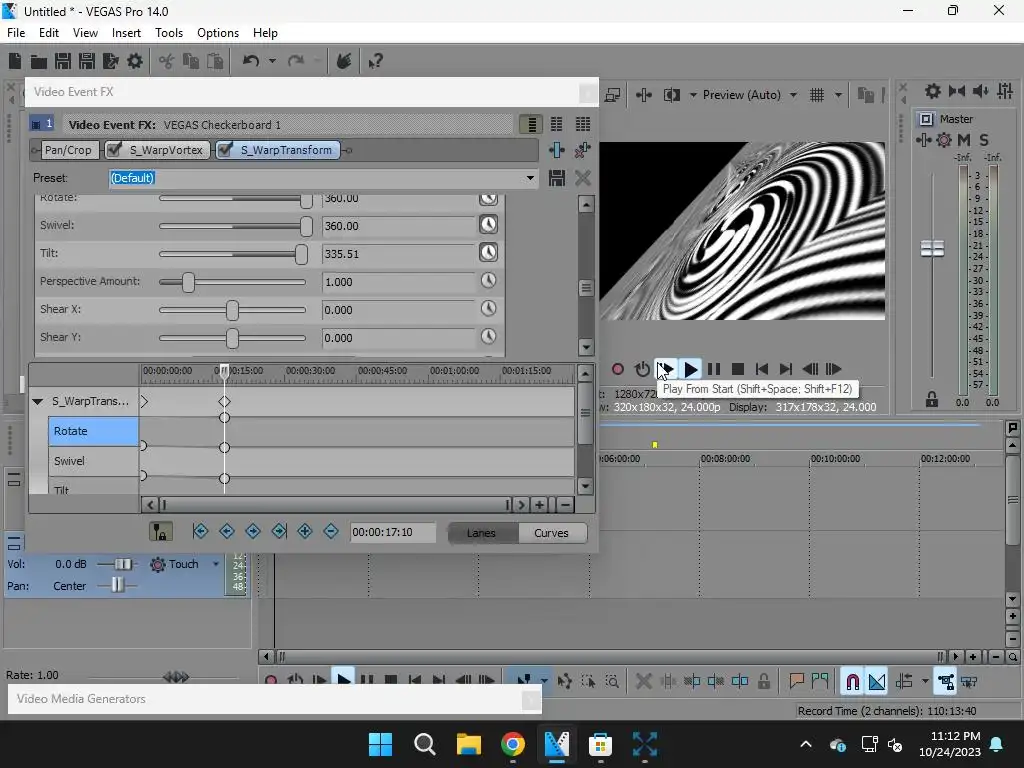Viewport: 1024px width, 768px height.
Task: Click the What's This help icon
Action: tap(375, 61)
